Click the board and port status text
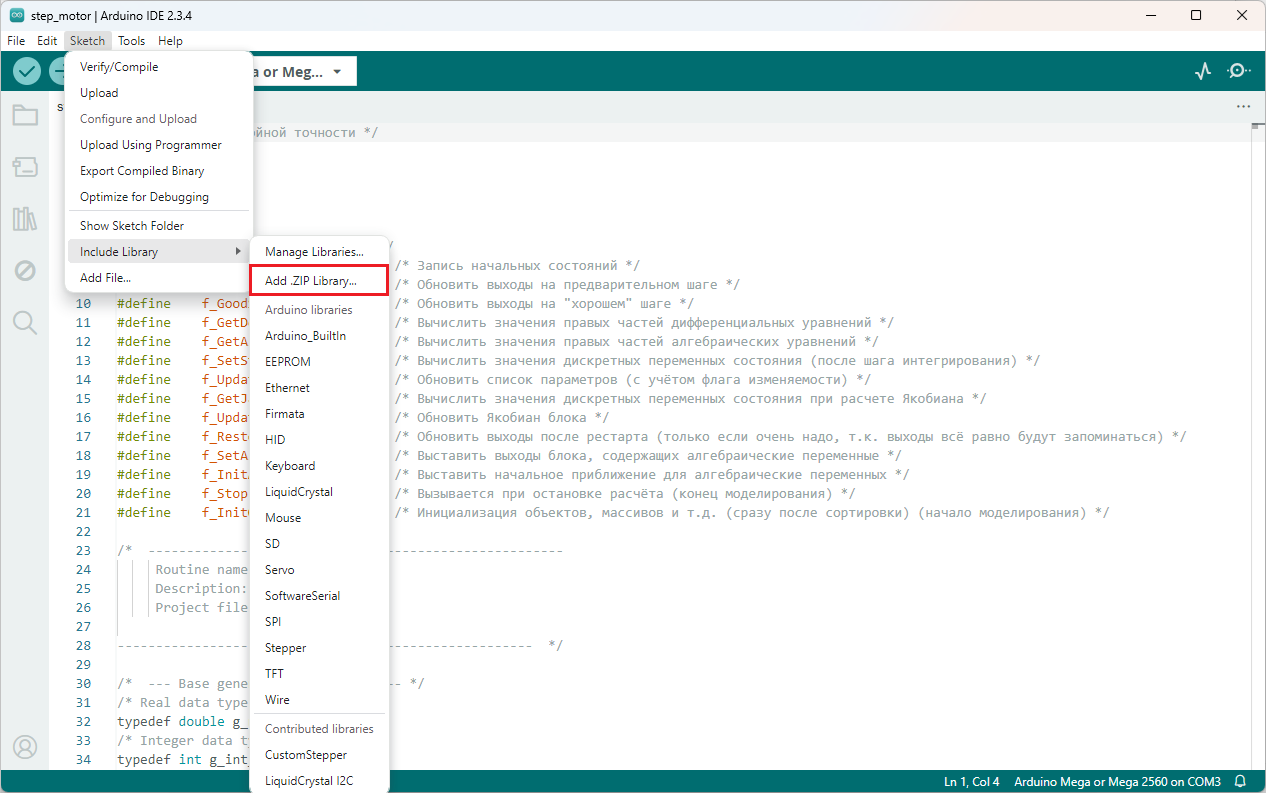Viewport: 1266px width, 793px height. (1117, 781)
